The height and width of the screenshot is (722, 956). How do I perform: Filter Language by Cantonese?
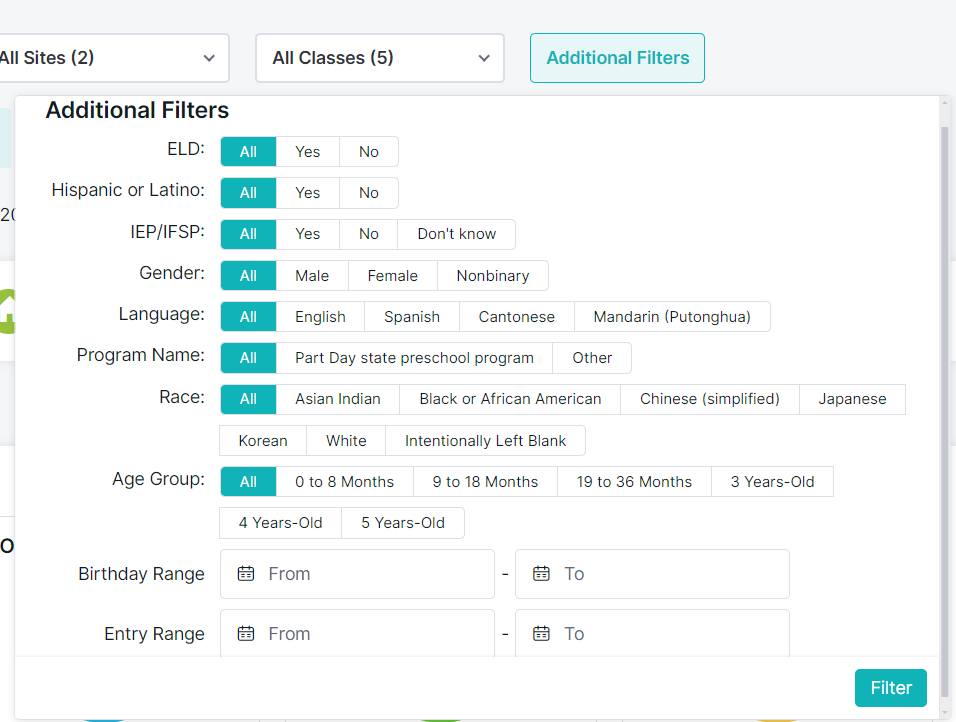516,316
